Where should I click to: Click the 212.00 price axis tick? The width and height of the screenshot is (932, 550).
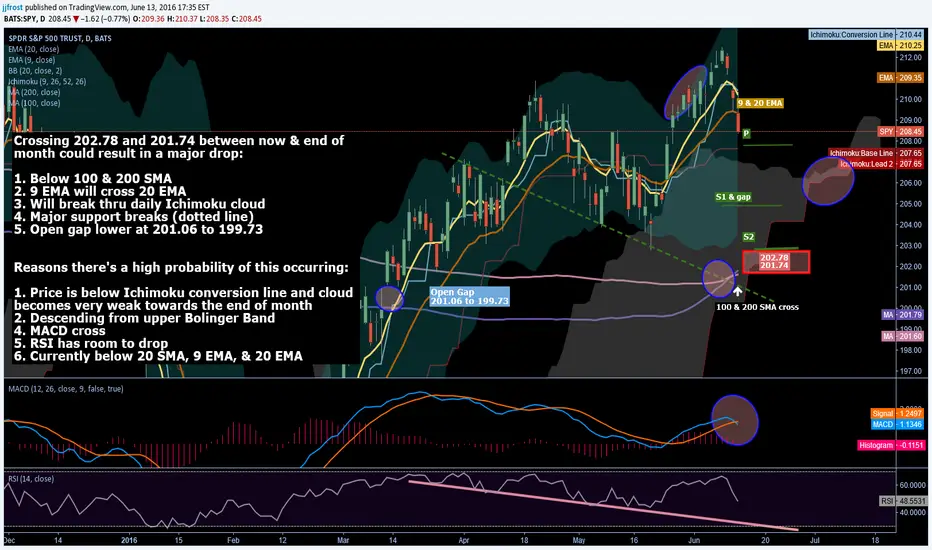click(911, 57)
